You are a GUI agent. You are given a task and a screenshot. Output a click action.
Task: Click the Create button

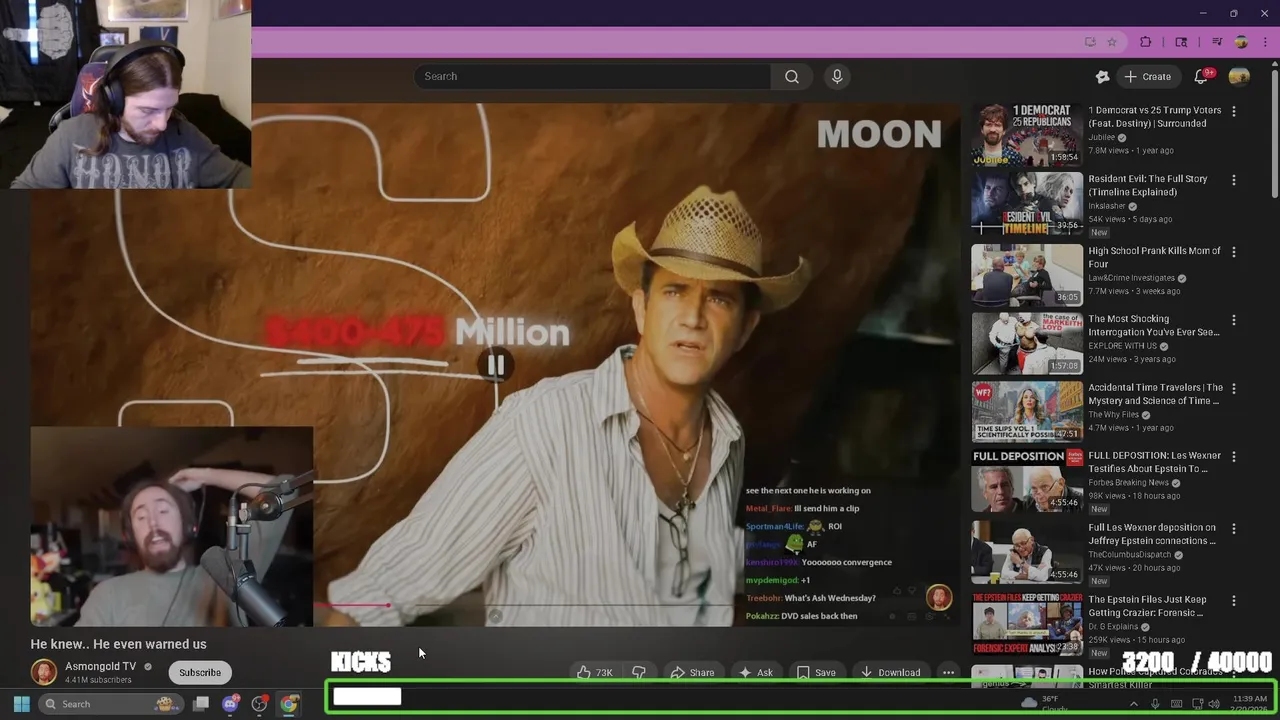[x=1148, y=76]
